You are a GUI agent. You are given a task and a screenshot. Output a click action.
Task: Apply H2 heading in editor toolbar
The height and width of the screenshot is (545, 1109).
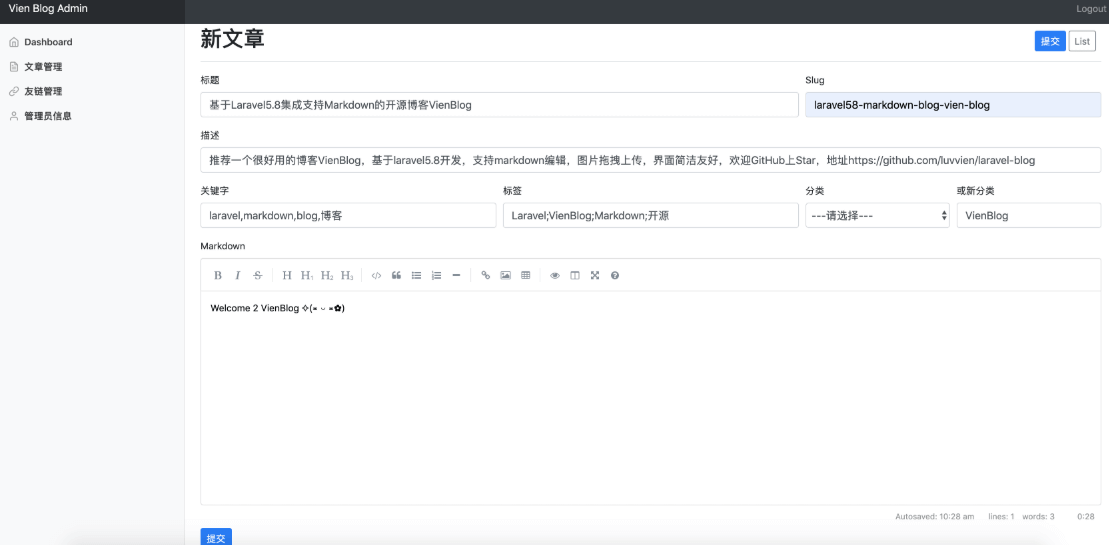tap(327, 276)
